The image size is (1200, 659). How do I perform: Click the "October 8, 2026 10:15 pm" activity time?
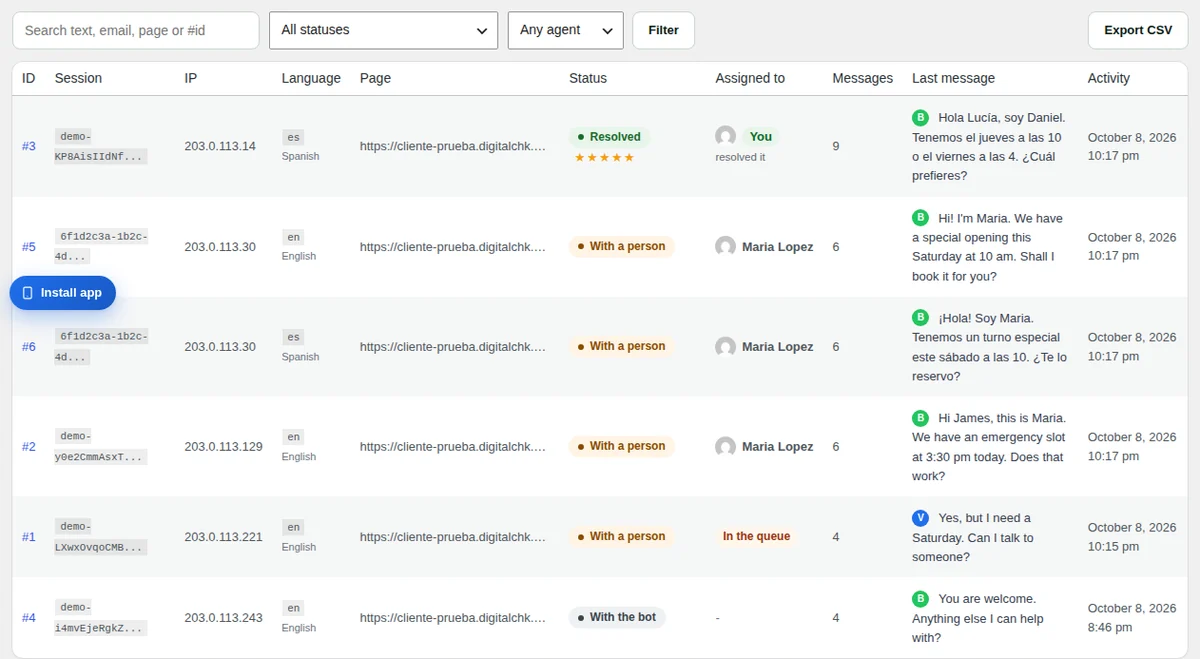point(1132,537)
